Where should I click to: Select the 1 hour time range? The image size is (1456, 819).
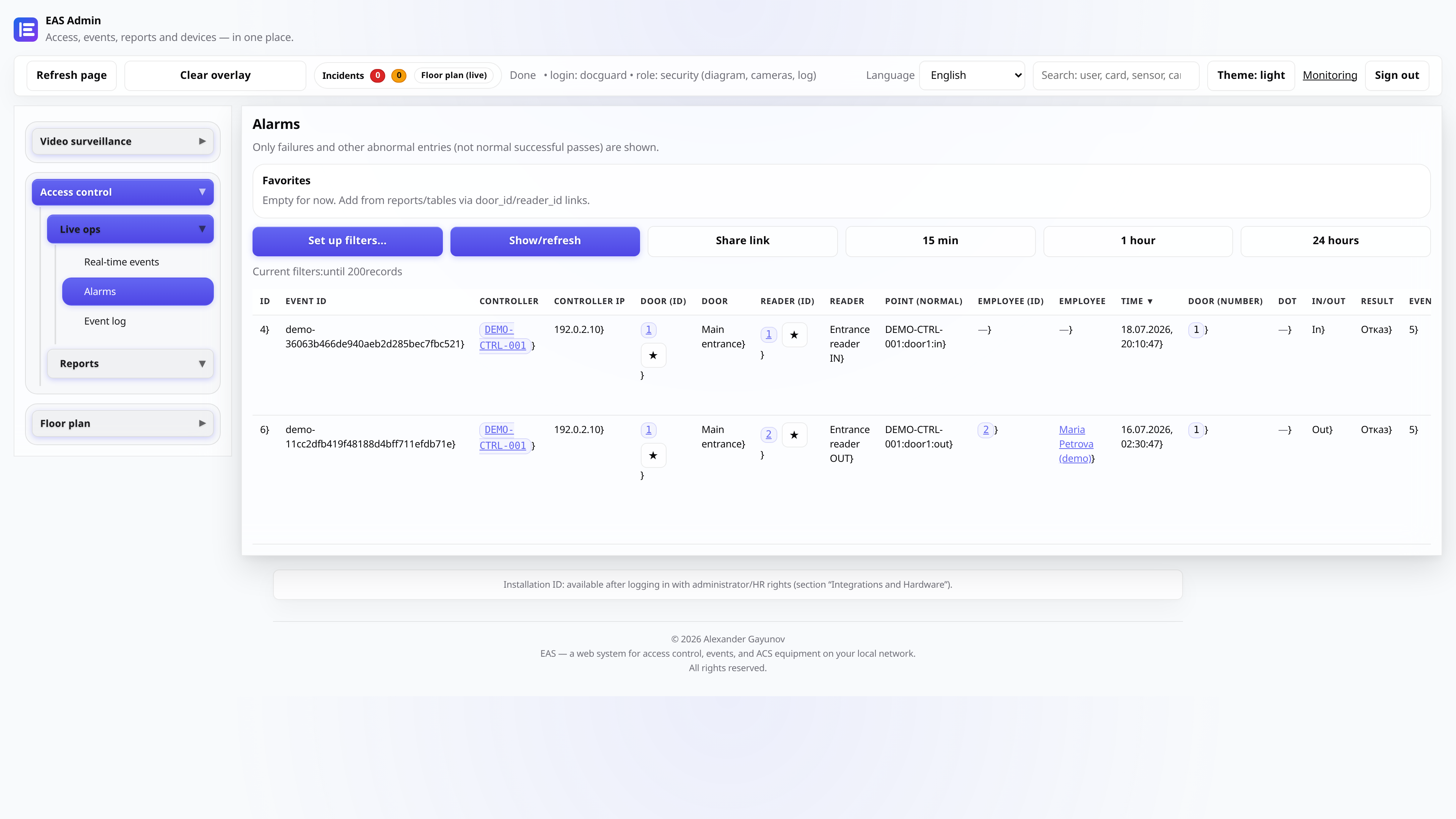click(x=1138, y=241)
